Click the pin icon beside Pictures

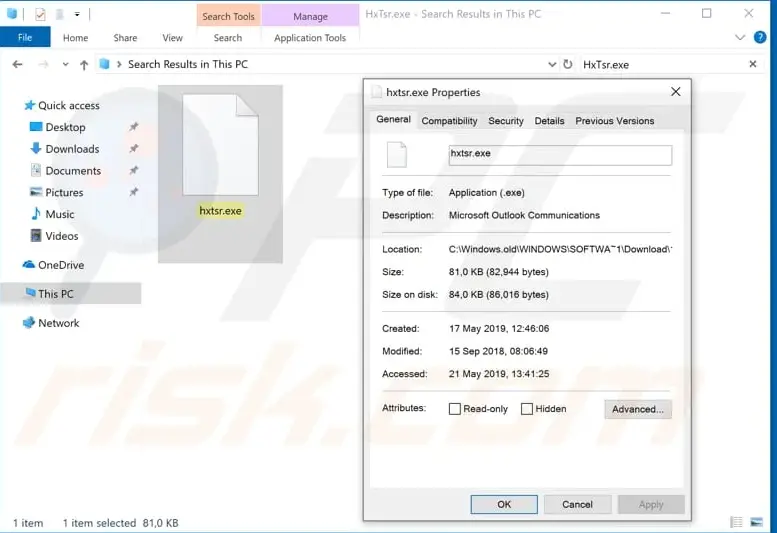(x=133, y=192)
